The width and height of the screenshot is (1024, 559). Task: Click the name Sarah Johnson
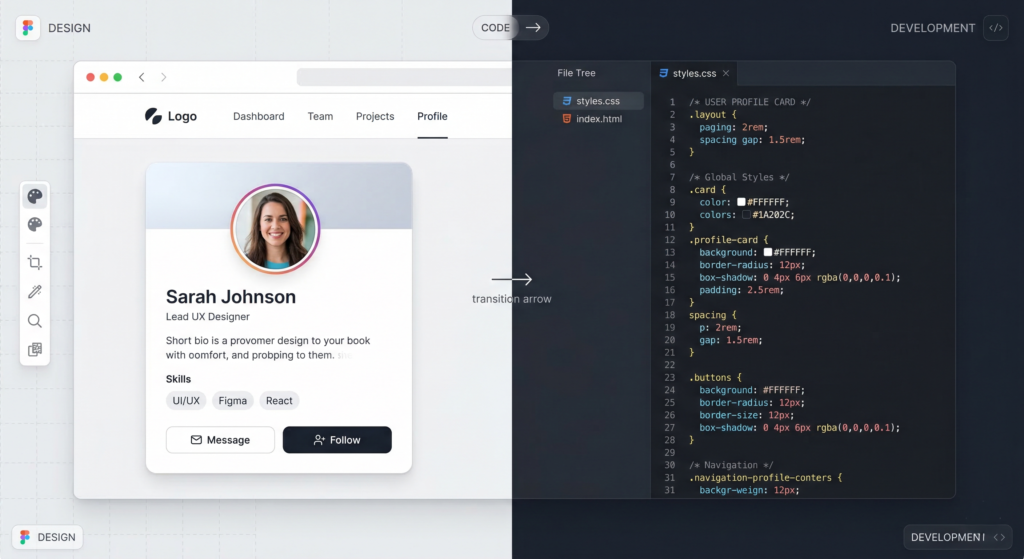(x=231, y=296)
